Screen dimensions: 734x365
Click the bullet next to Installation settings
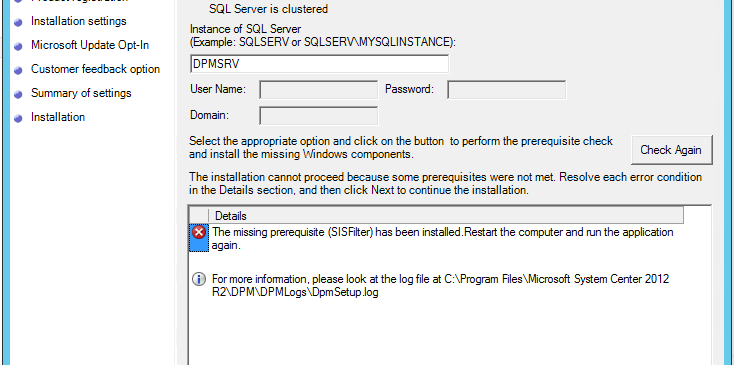point(18,22)
